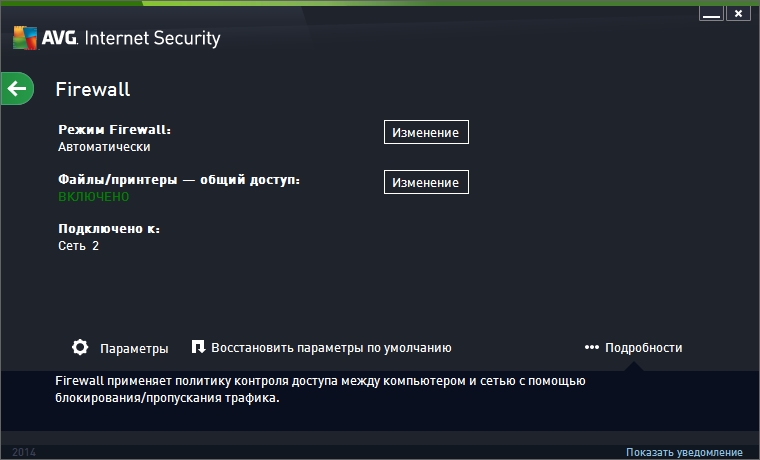Open the Показать уведомление link

(684, 452)
